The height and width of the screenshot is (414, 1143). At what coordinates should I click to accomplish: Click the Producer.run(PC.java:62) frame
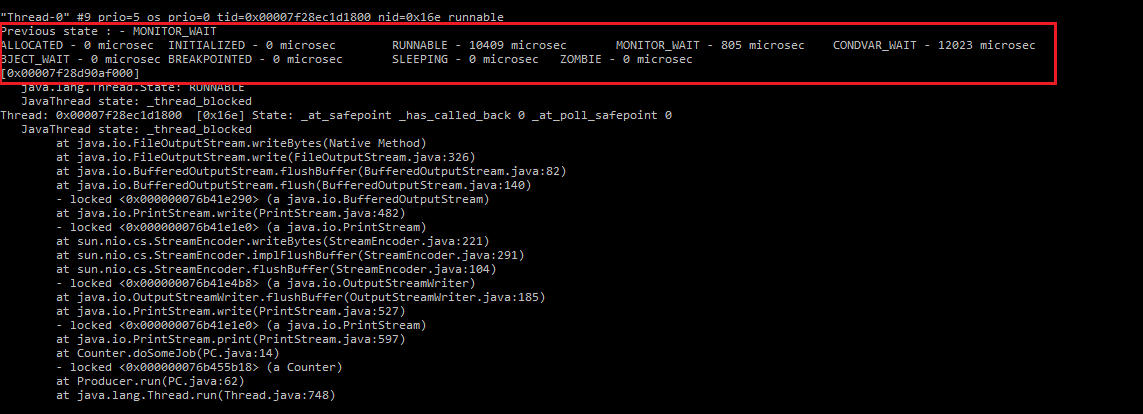point(150,381)
